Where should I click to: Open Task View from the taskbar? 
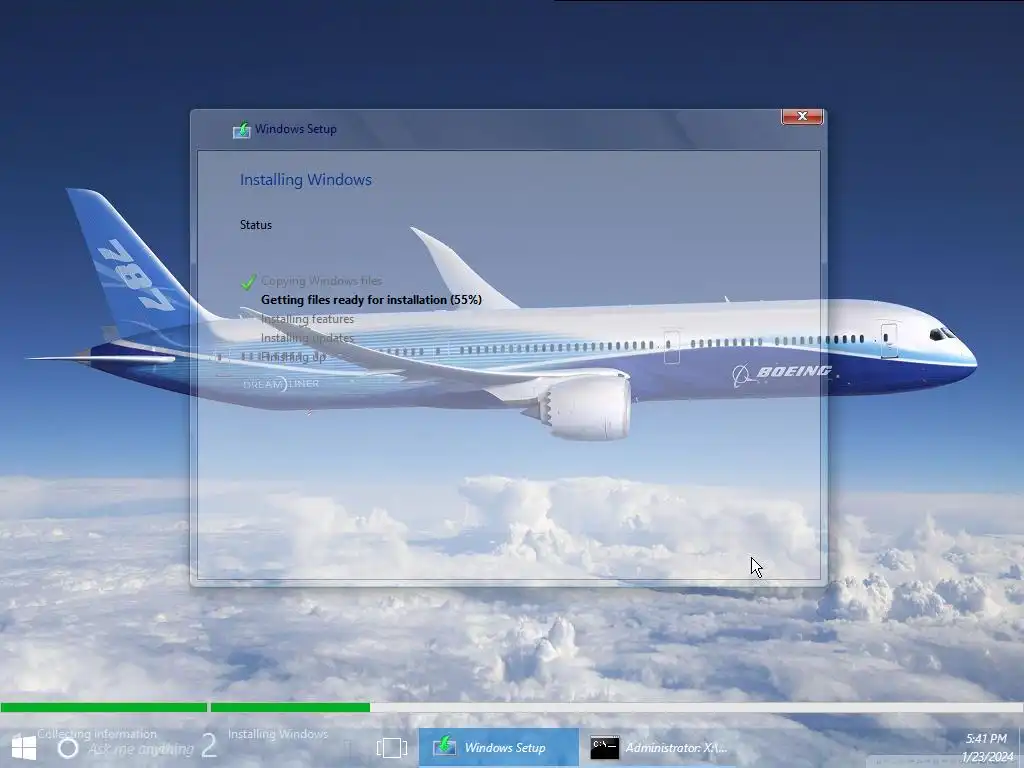[392, 748]
